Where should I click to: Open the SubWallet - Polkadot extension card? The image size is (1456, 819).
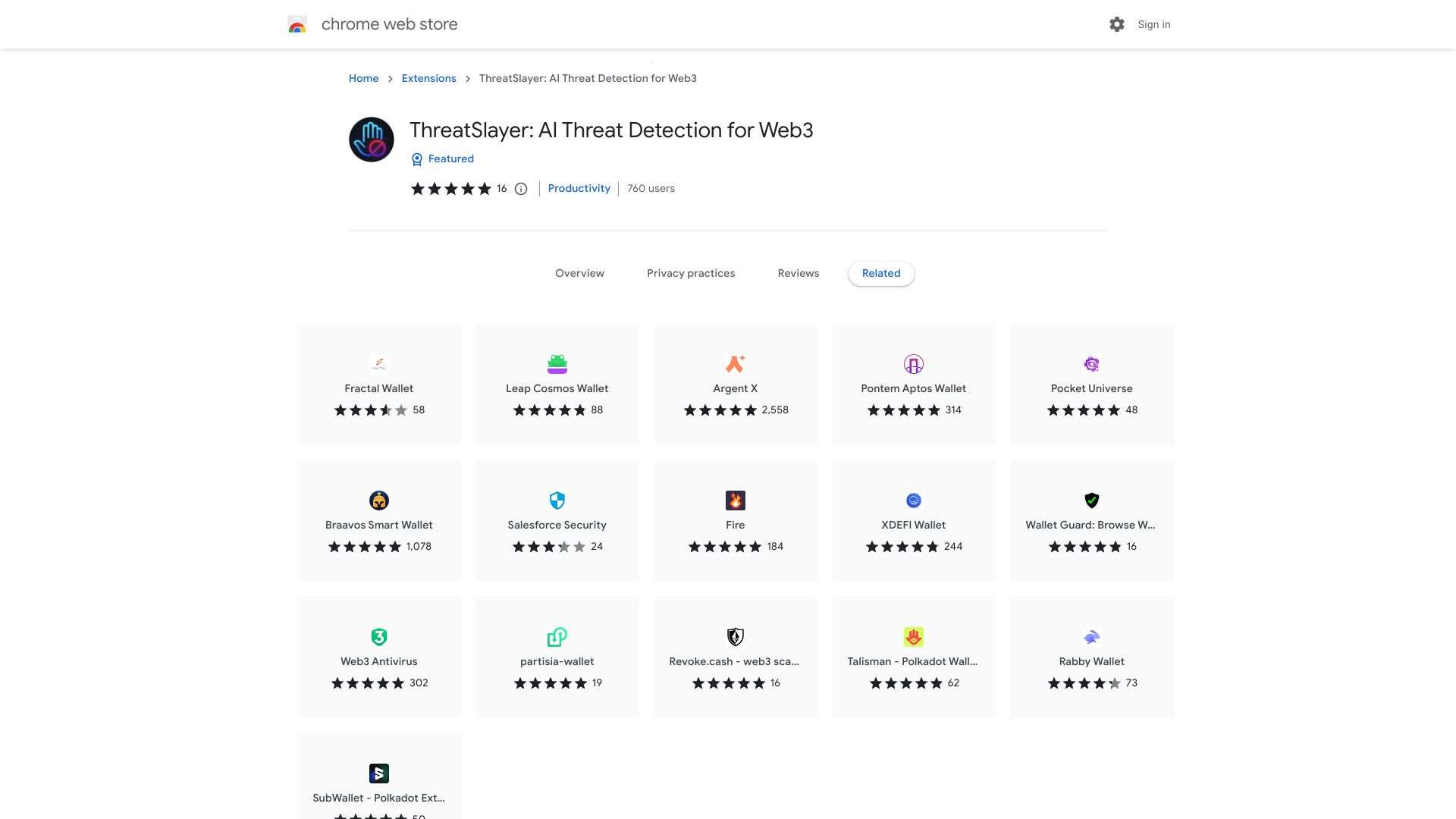(x=378, y=773)
